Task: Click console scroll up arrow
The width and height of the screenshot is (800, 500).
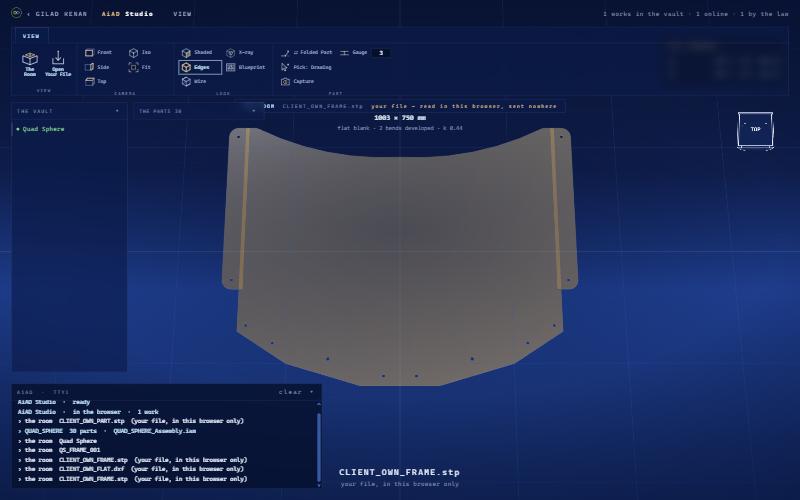Action: coord(319,404)
